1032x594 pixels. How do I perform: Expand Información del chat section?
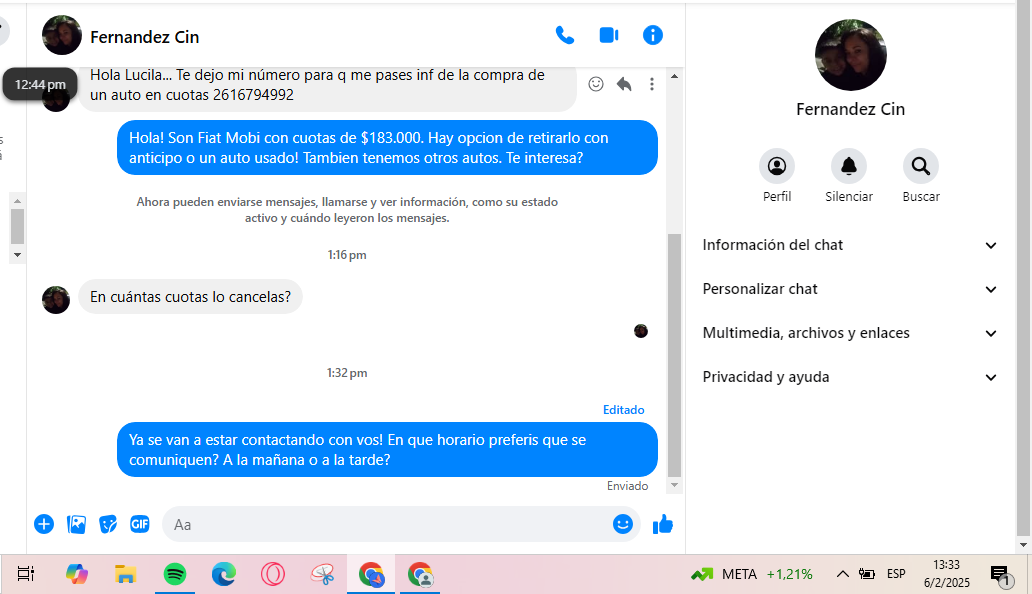point(850,245)
